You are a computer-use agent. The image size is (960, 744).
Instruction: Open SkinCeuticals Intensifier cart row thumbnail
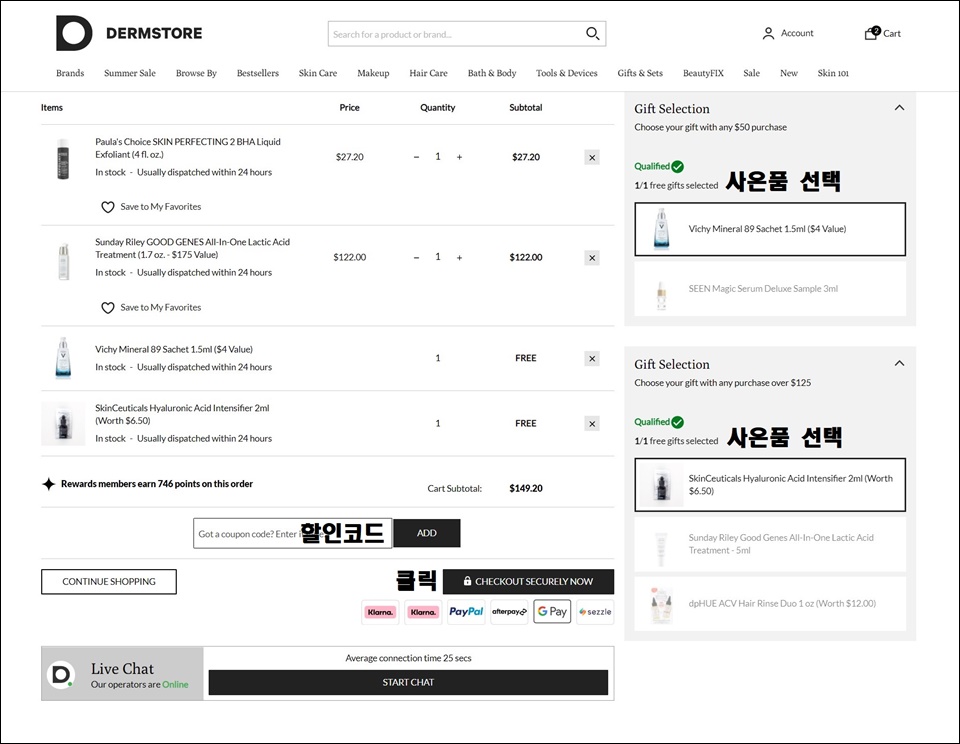[x=63, y=424]
